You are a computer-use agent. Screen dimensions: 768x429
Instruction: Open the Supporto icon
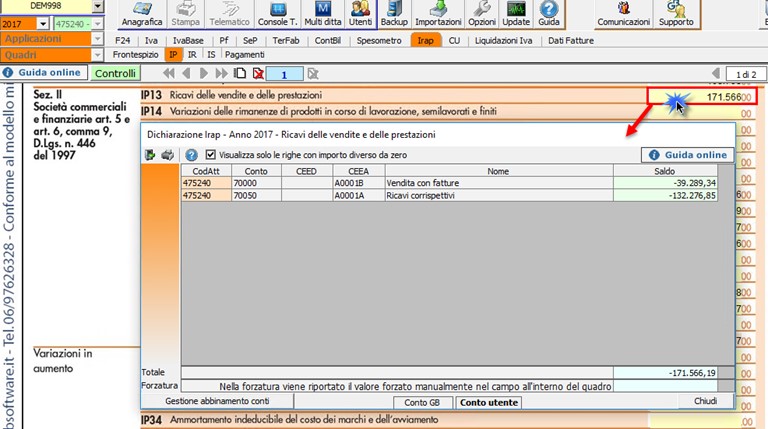pos(676,14)
